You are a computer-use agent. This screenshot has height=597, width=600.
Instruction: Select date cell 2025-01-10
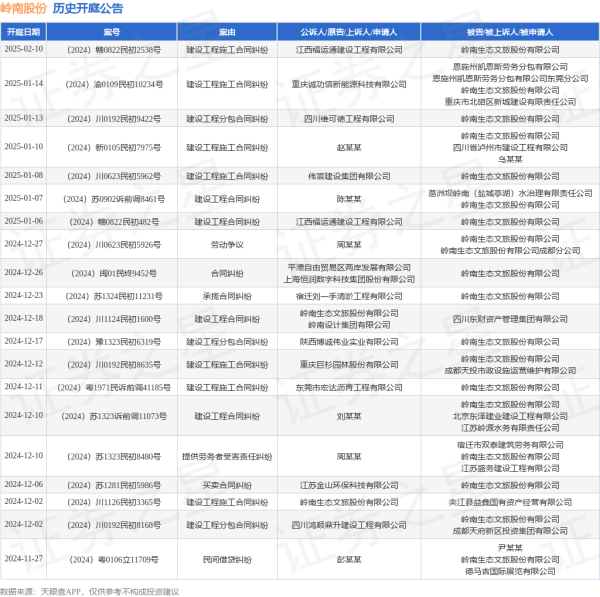pyautogui.click(x=24, y=147)
